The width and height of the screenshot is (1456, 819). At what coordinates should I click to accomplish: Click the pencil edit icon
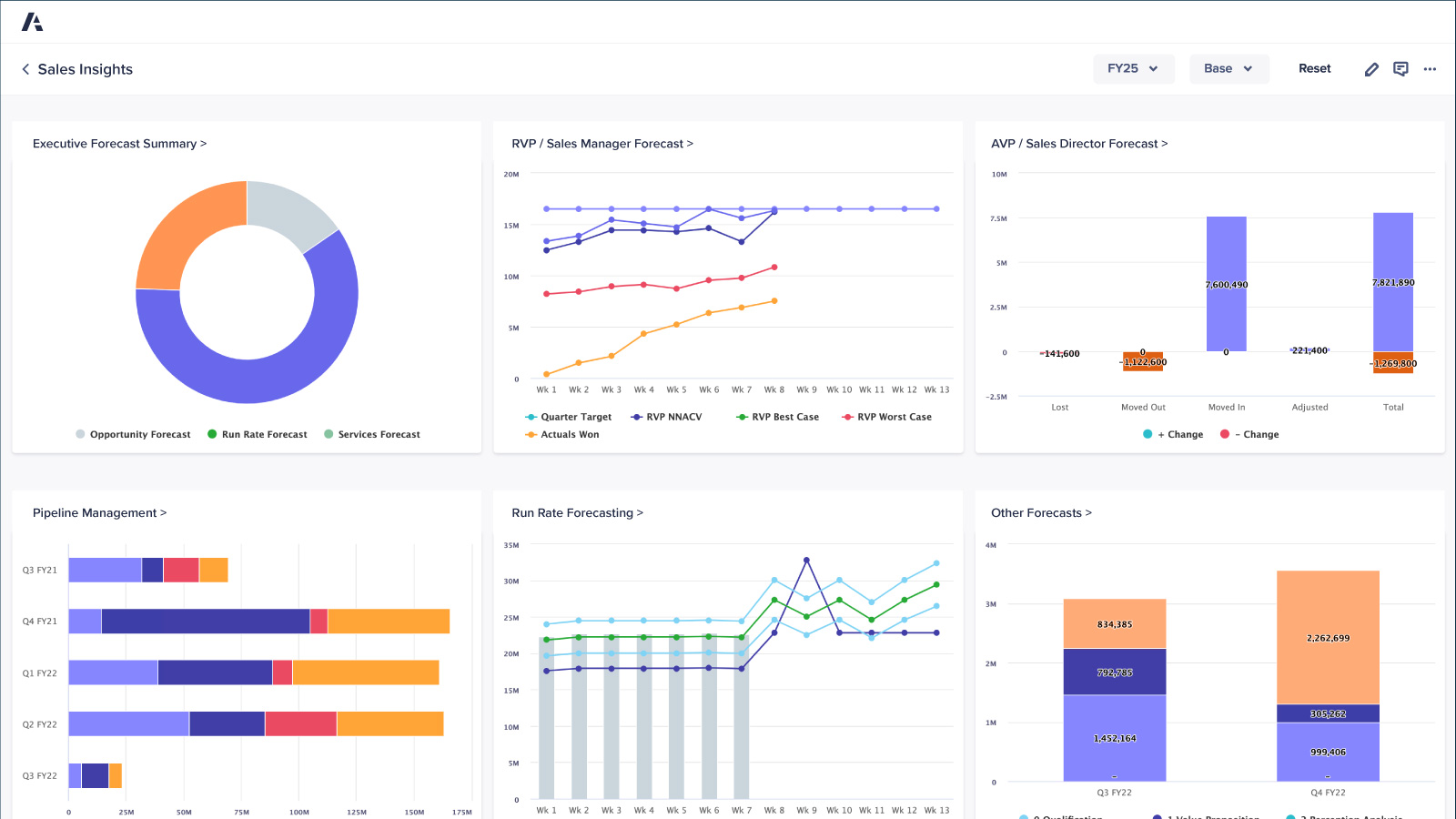(x=1371, y=69)
